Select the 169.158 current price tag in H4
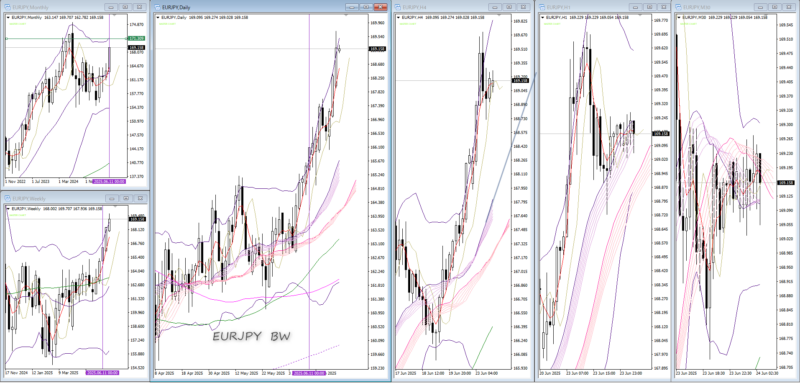Viewport: 800px width, 383px height. pos(520,81)
